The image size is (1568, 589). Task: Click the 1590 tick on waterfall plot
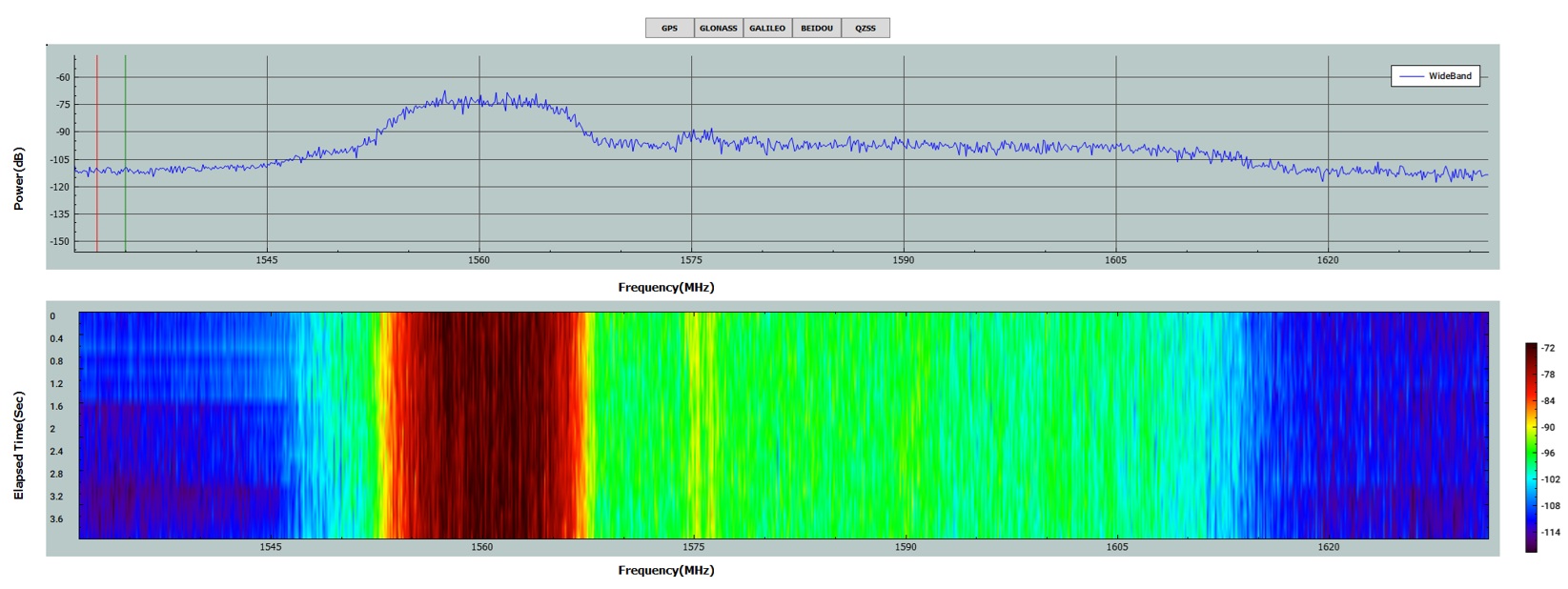tap(906, 547)
